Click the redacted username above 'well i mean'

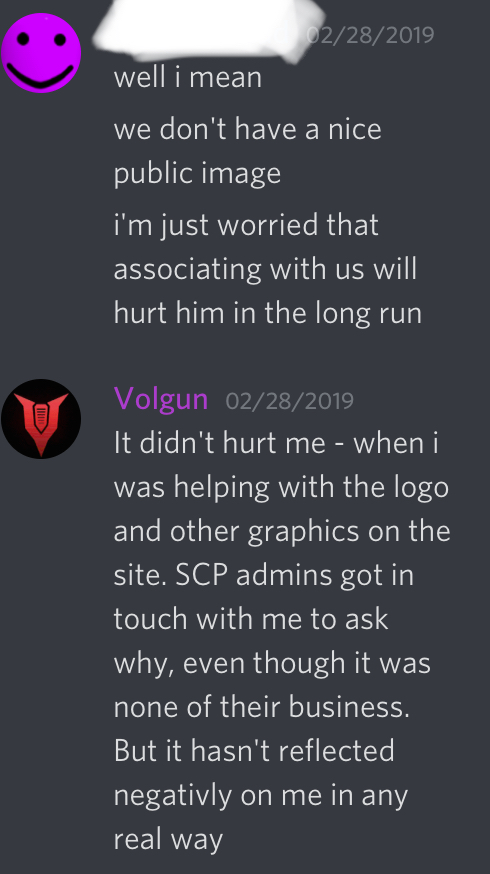(x=208, y=29)
